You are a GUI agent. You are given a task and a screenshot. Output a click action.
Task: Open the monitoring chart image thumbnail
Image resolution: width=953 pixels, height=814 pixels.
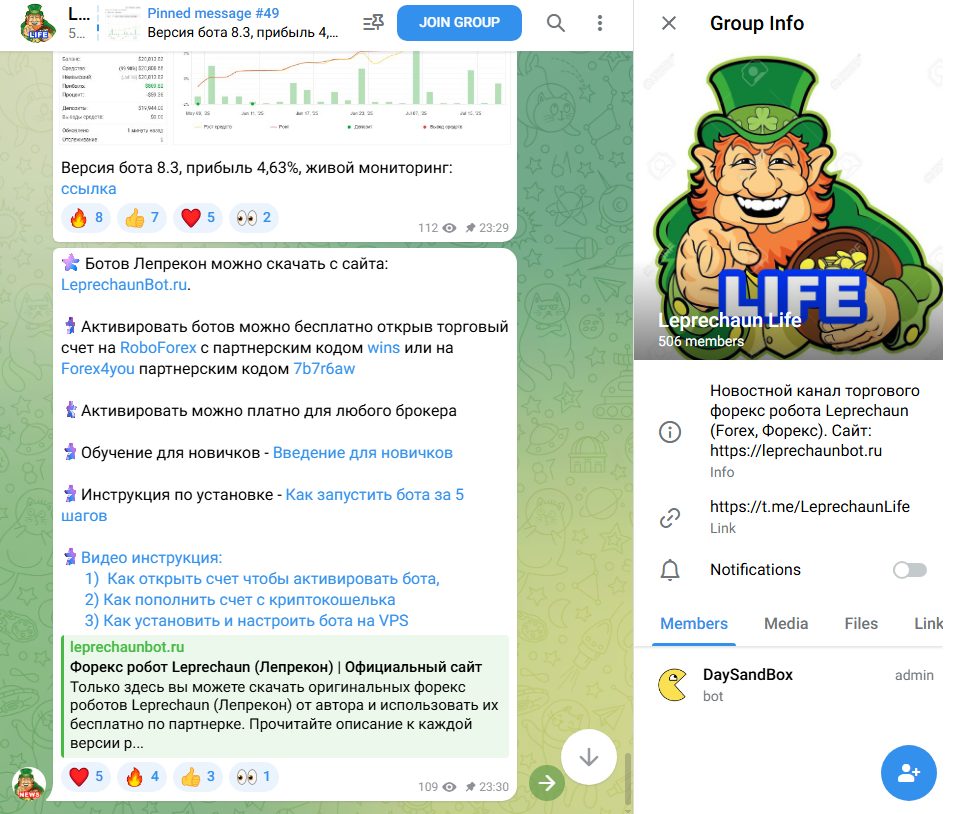coord(284,97)
